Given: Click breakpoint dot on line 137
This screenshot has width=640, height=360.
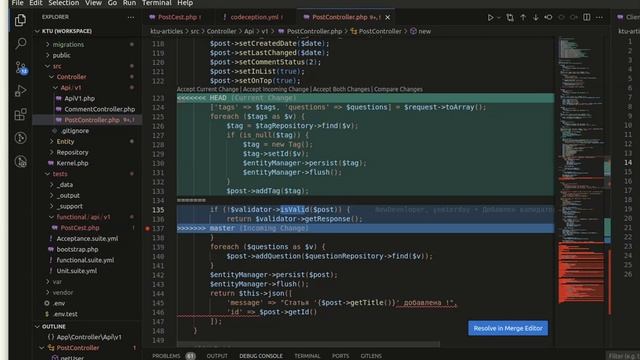Looking at the screenshot, I should pyautogui.click(x=147, y=229).
